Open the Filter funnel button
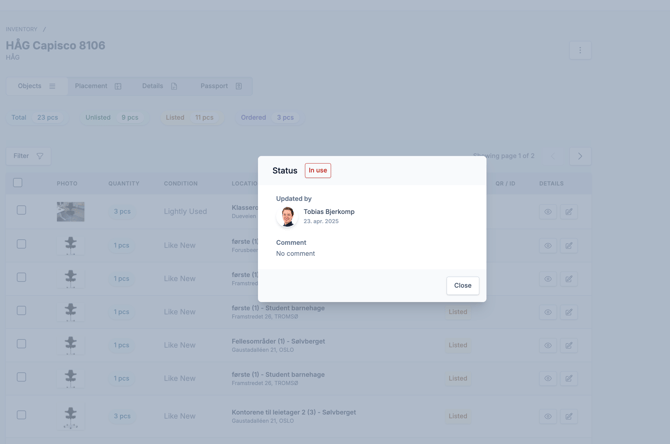670x444 pixels. [28, 156]
